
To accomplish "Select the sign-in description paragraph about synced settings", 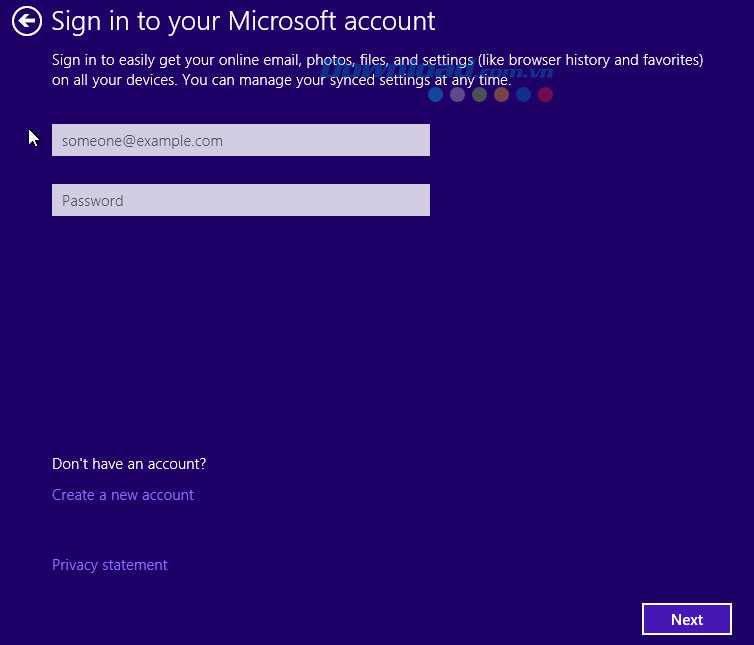I will click(x=377, y=70).
